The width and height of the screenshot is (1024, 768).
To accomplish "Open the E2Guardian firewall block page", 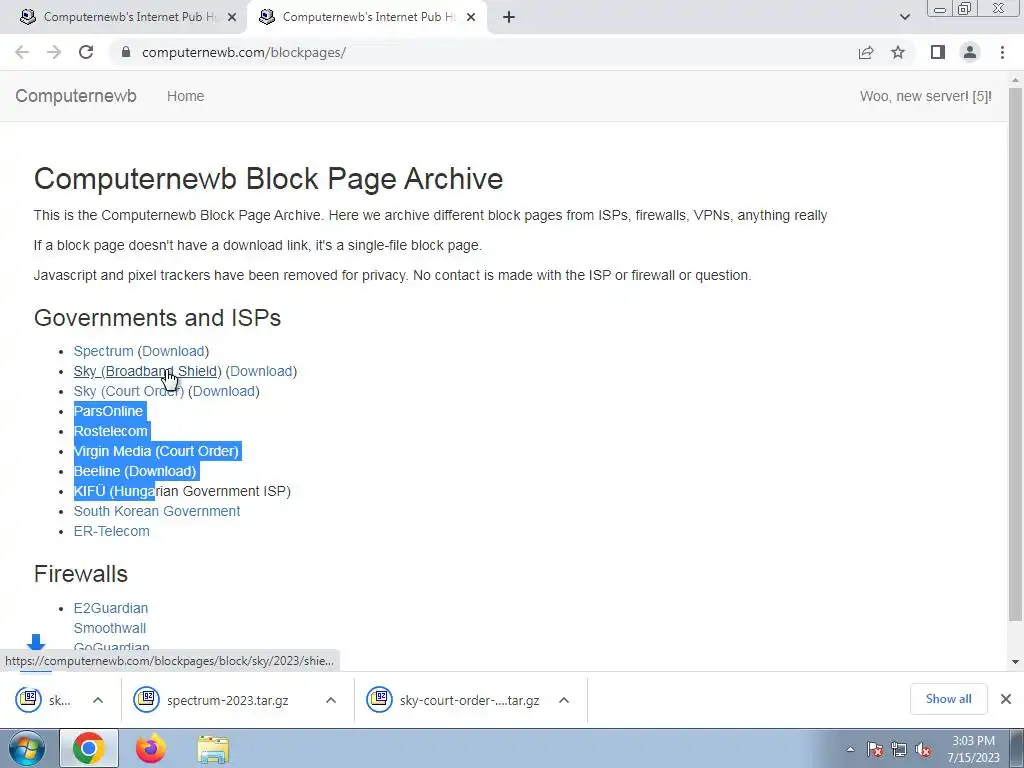I will pos(111,609).
